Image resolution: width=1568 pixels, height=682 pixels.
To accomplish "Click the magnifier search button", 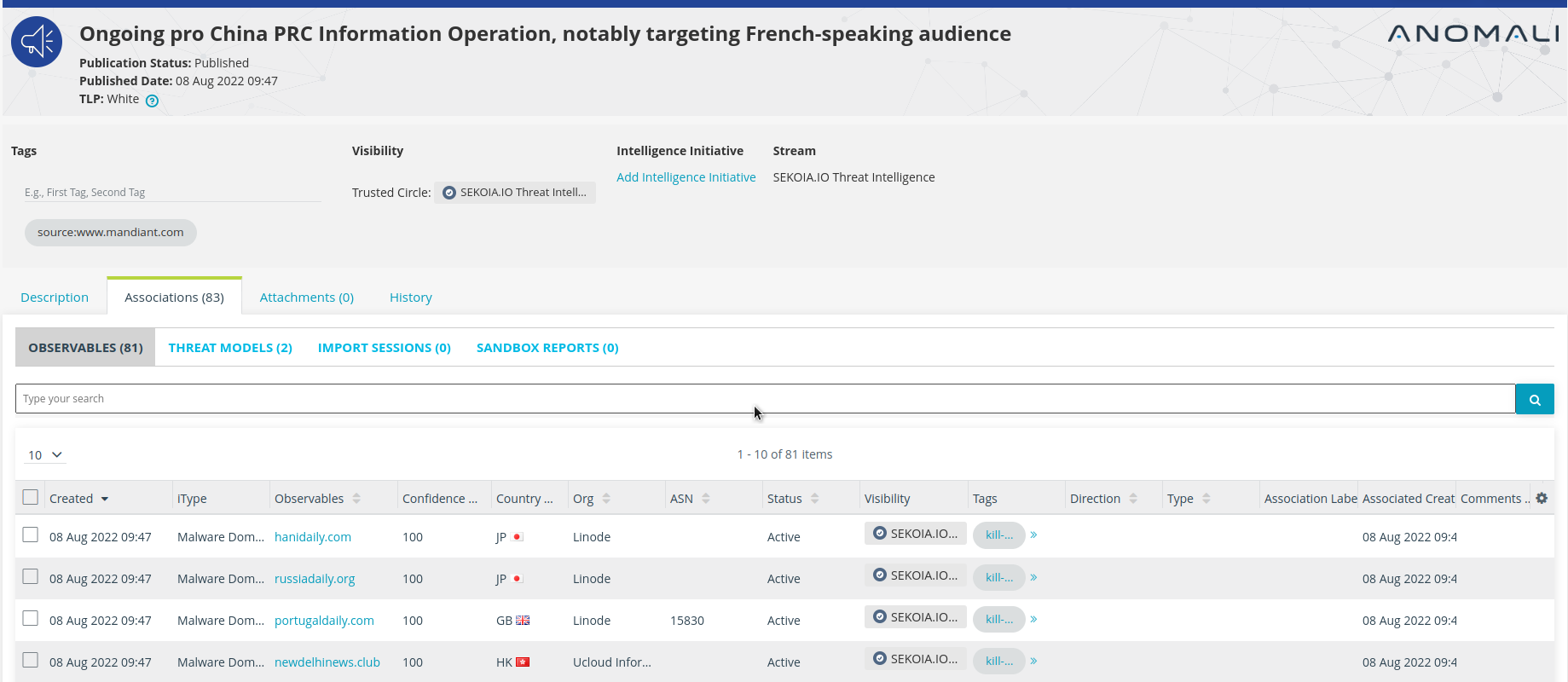I will (1534, 399).
